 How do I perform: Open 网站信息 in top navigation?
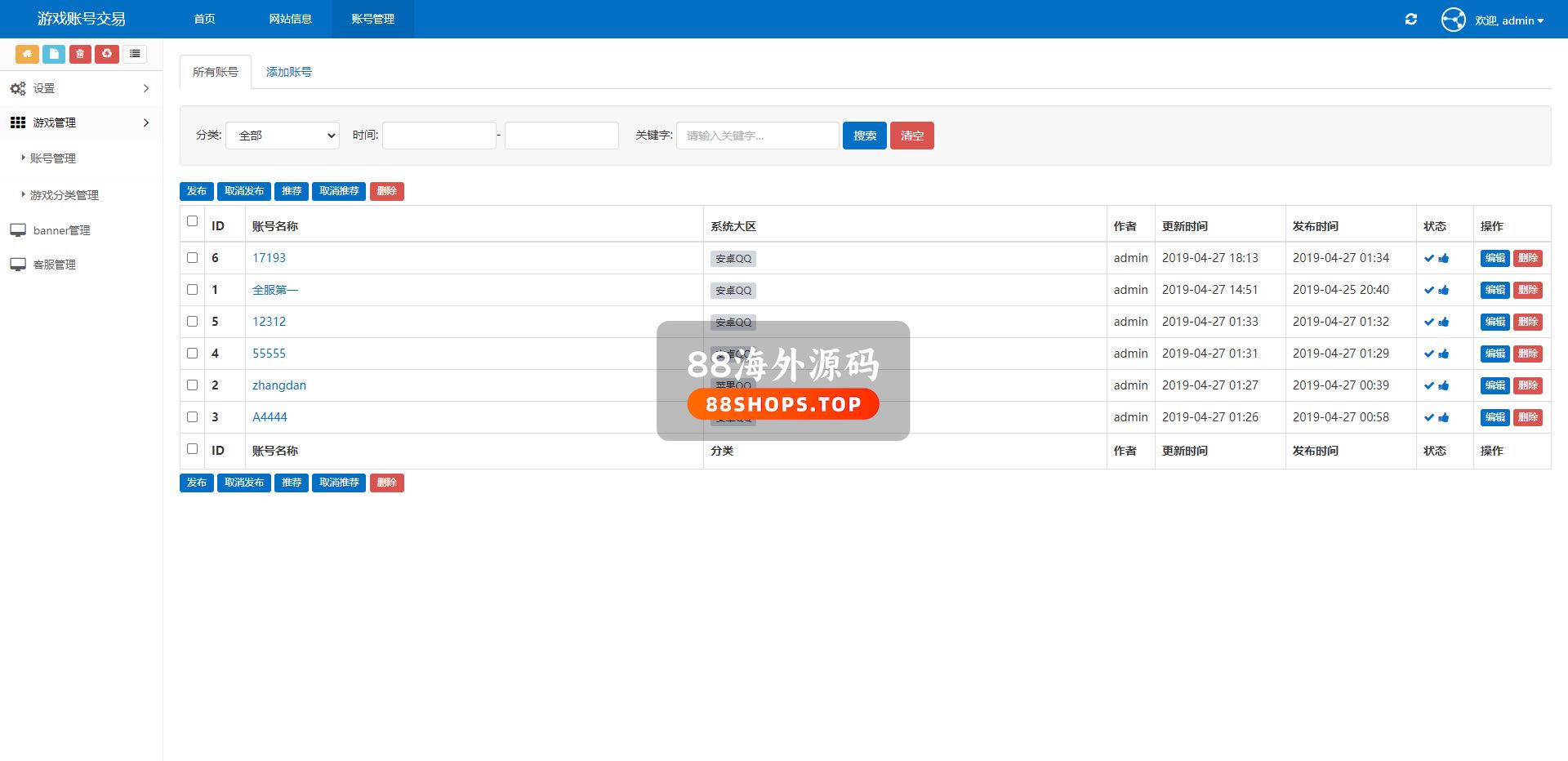(x=290, y=19)
